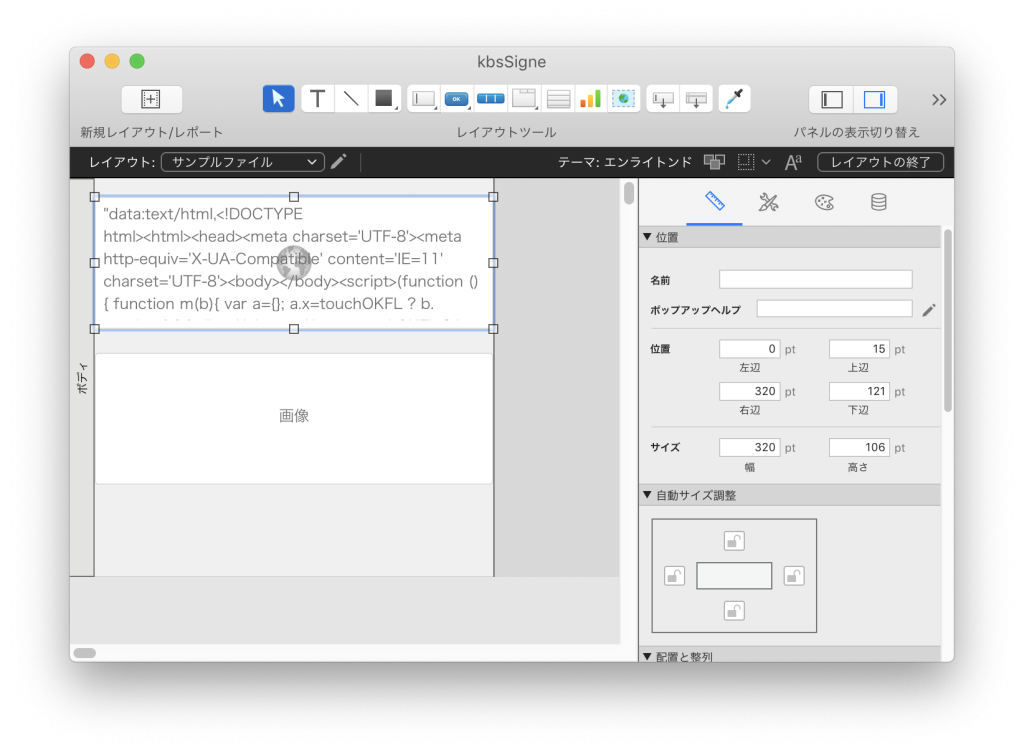Open the layout popup サンプルファイル
The width and height of the screenshot is (1024, 754).
(243, 162)
